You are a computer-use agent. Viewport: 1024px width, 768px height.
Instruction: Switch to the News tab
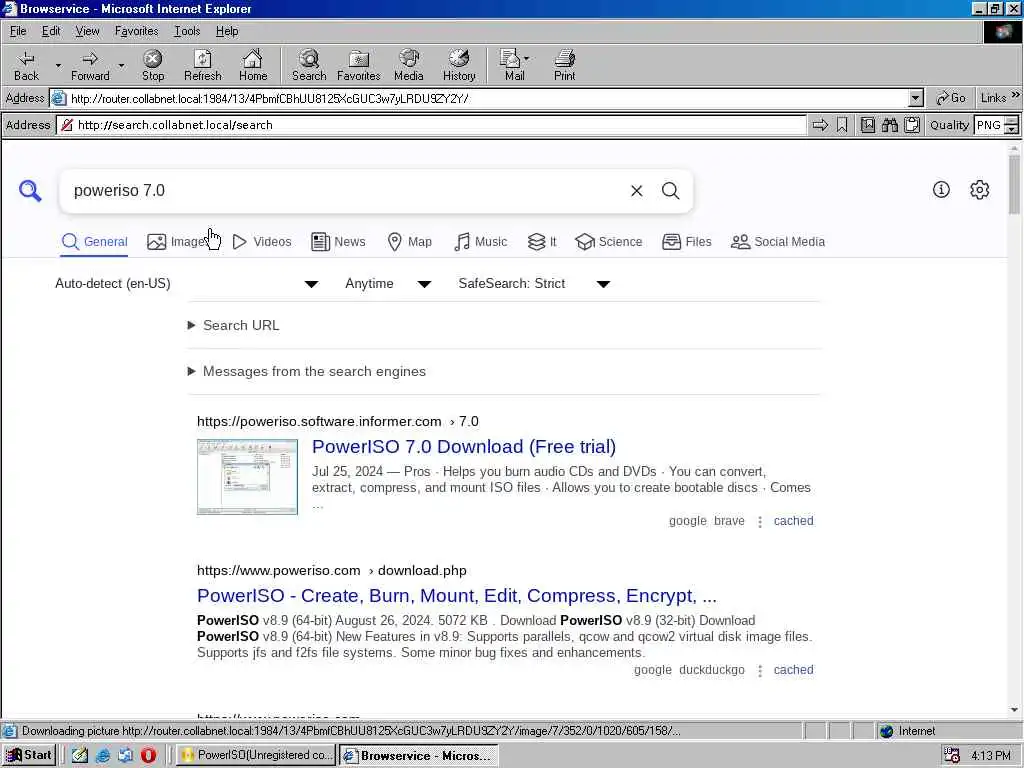(338, 242)
